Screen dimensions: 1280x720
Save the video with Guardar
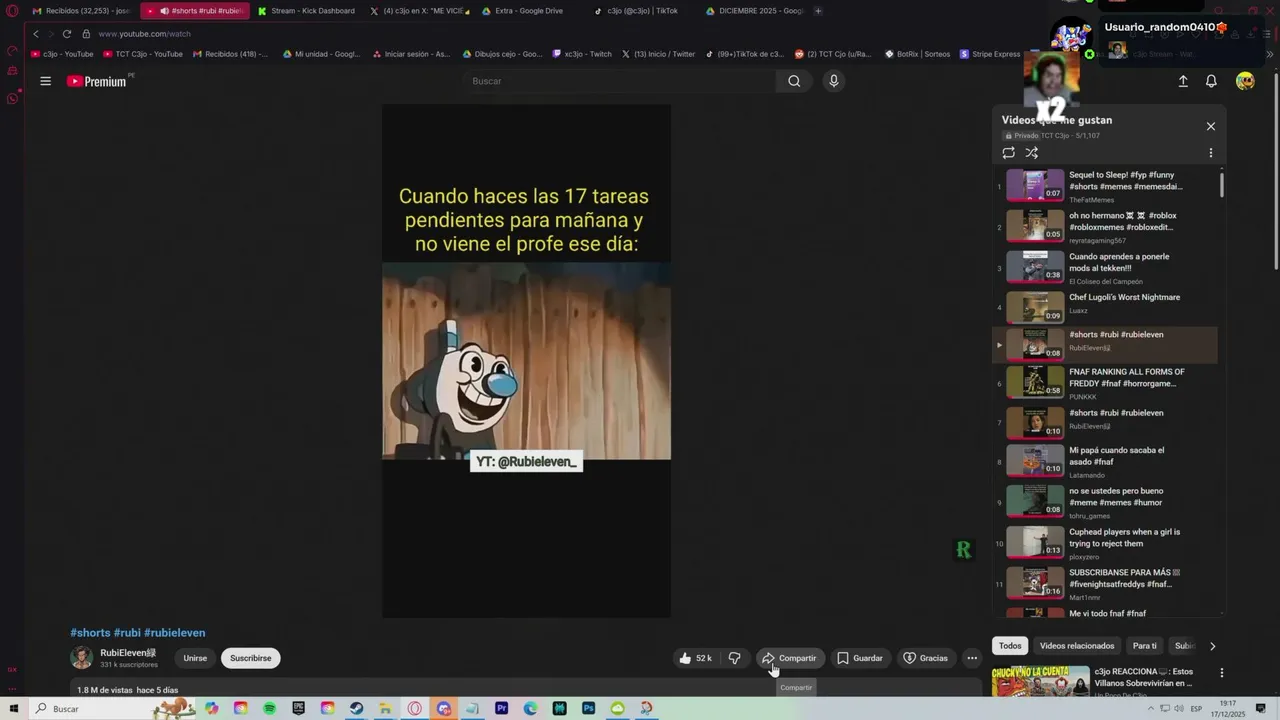[x=859, y=658]
